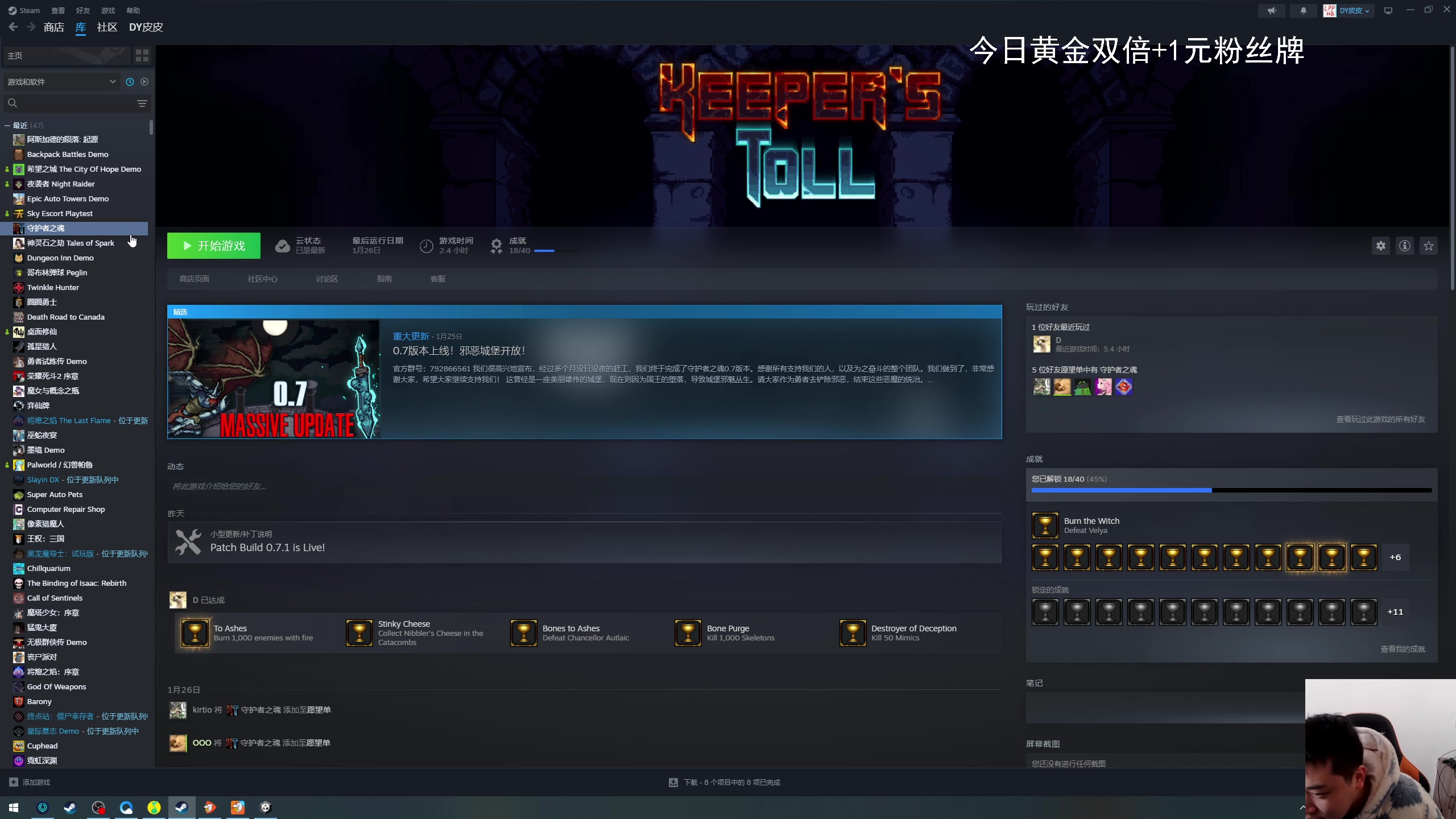The height and width of the screenshot is (819, 1456).
Task: Open Steam announcements megaphone icon
Action: point(1272,10)
